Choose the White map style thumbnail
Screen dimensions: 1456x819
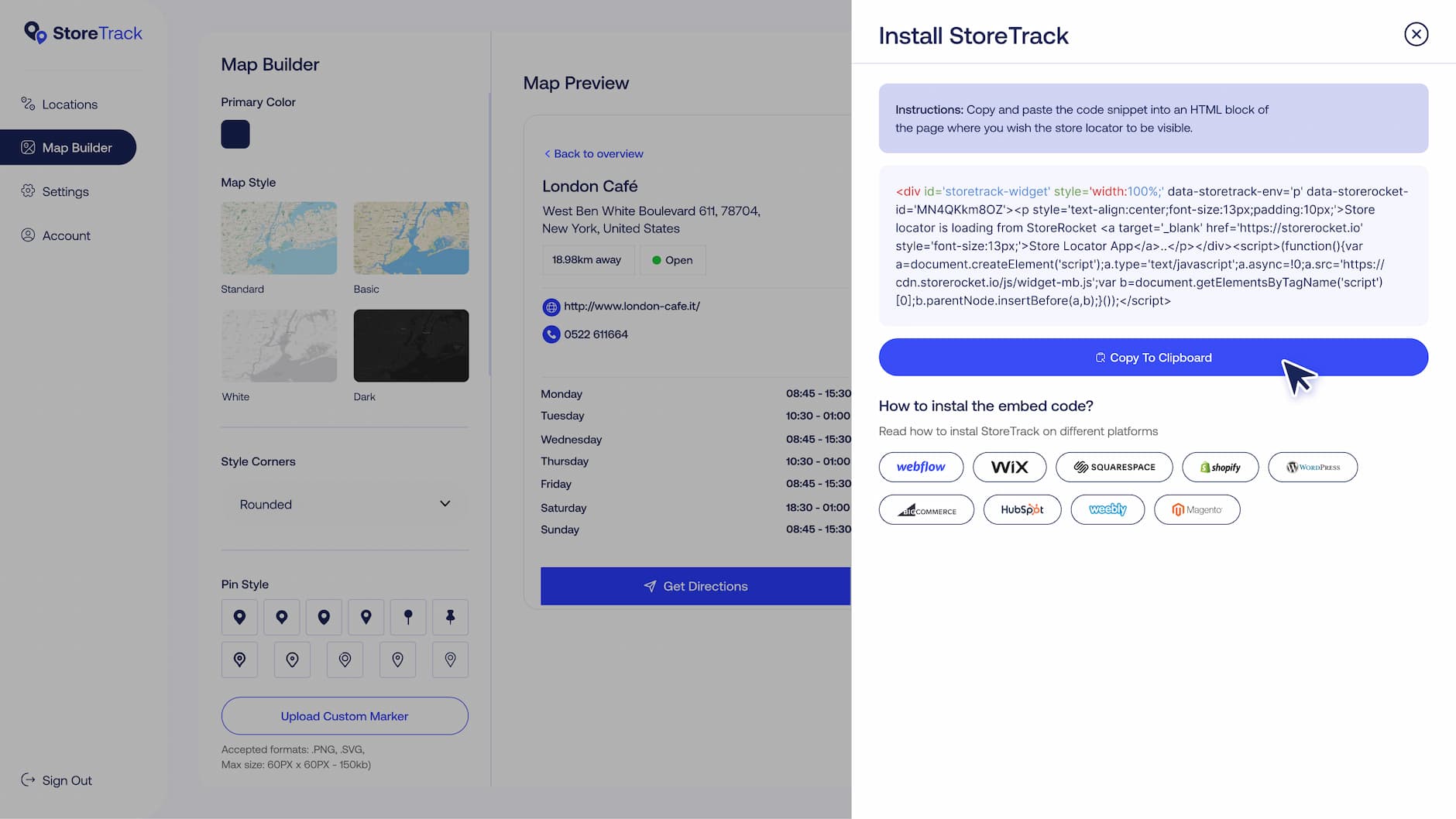(x=279, y=345)
